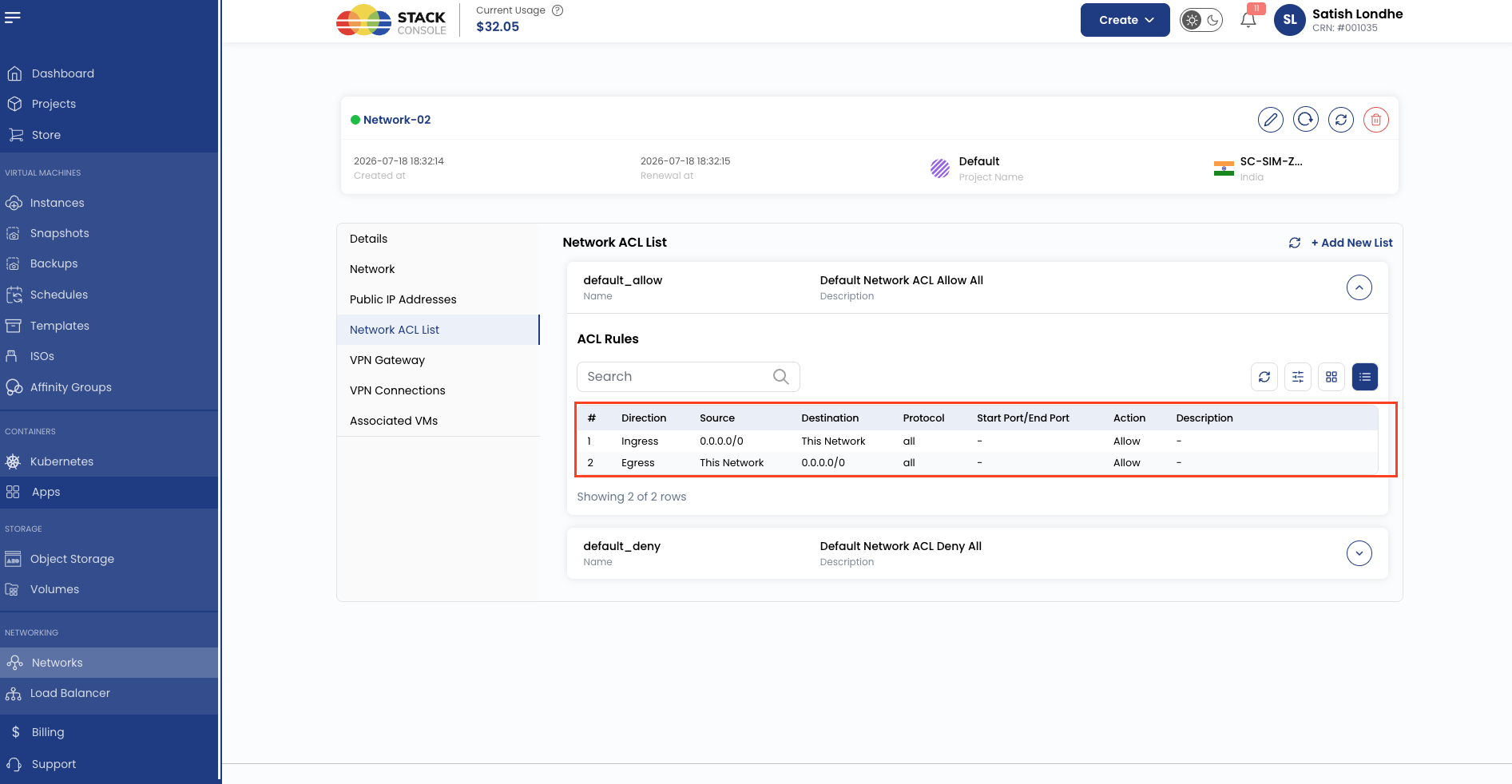Click + Add New List
This screenshot has width=1512, height=784.
tap(1351, 243)
